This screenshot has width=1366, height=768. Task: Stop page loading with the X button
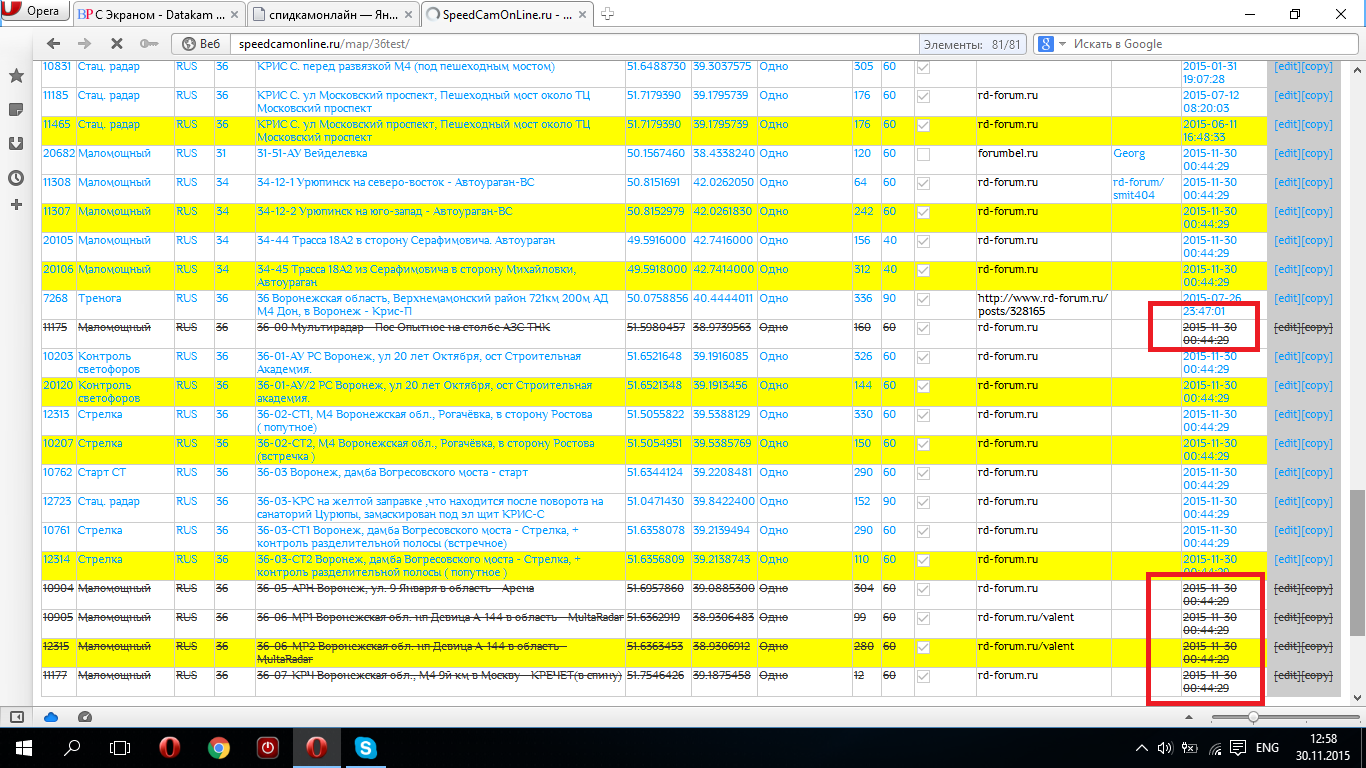pos(116,44)
